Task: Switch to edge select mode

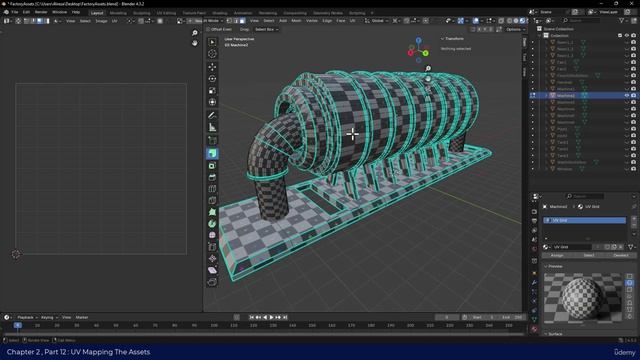Action: click(236, 20)
